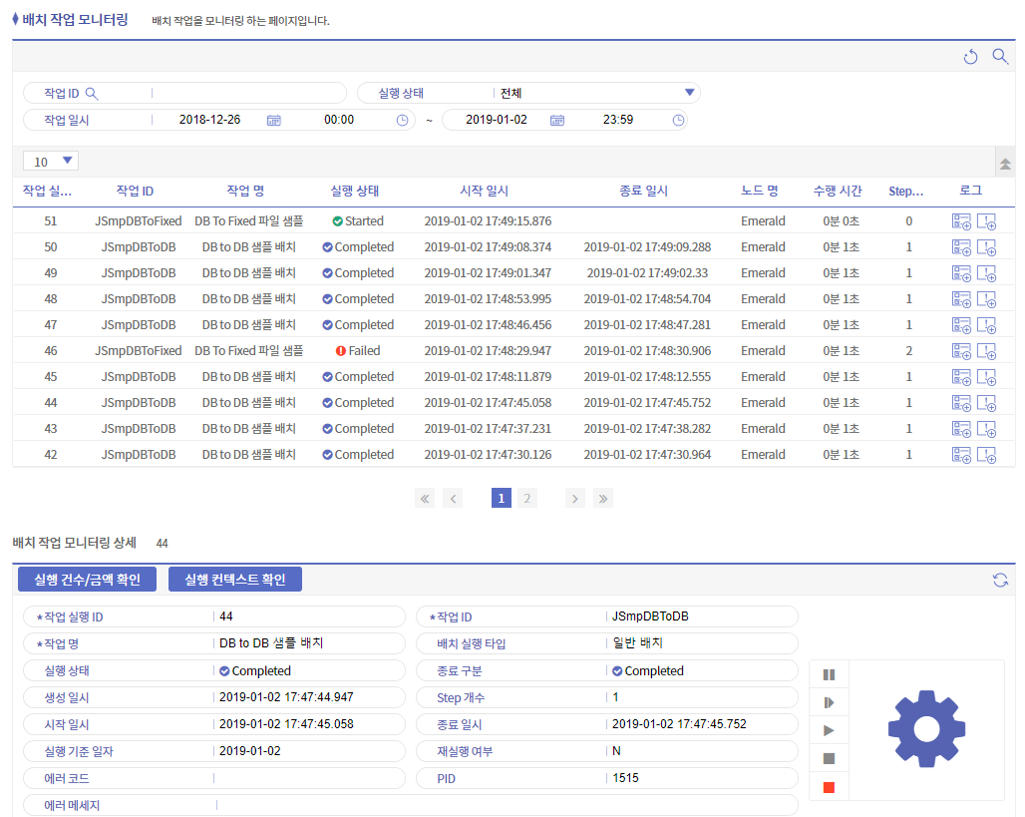
Task: Click the reset icon in top toolbar
Action: tap(971, 57)
